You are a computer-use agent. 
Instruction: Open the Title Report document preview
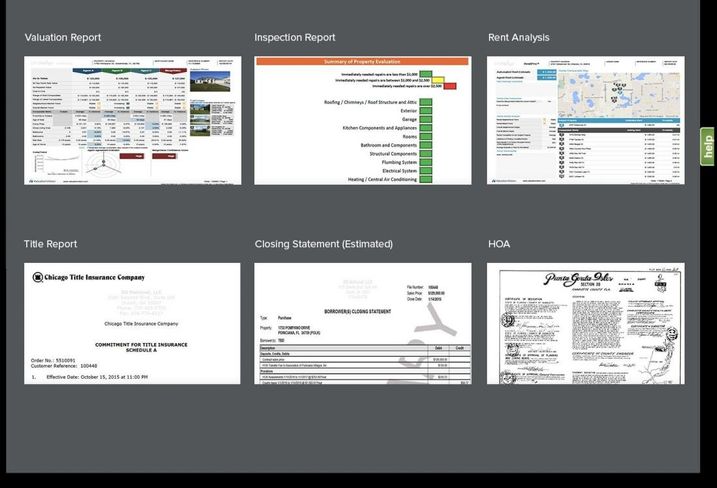[x=132, y=323]
